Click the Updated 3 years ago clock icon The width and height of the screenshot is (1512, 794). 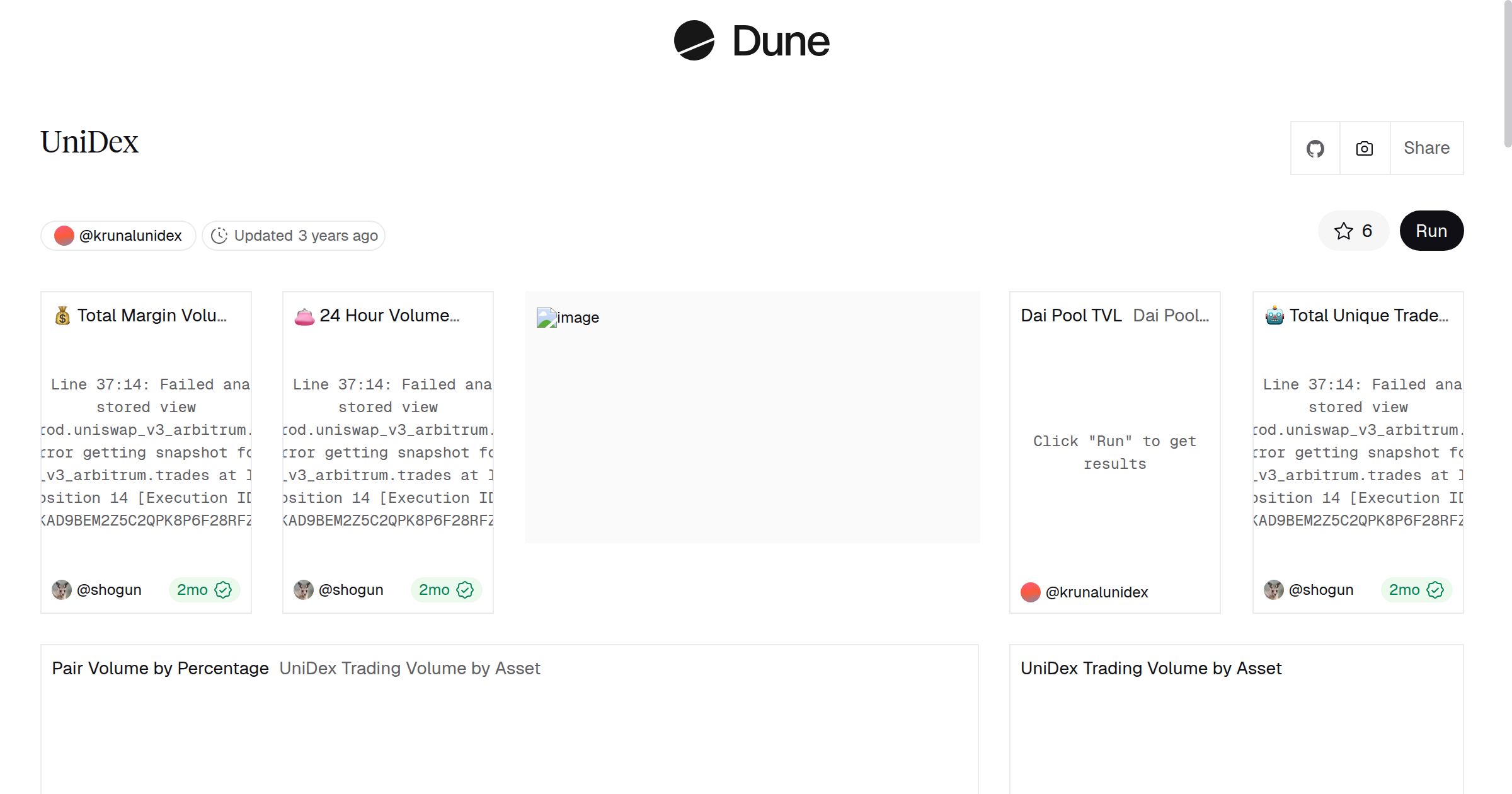219,236
